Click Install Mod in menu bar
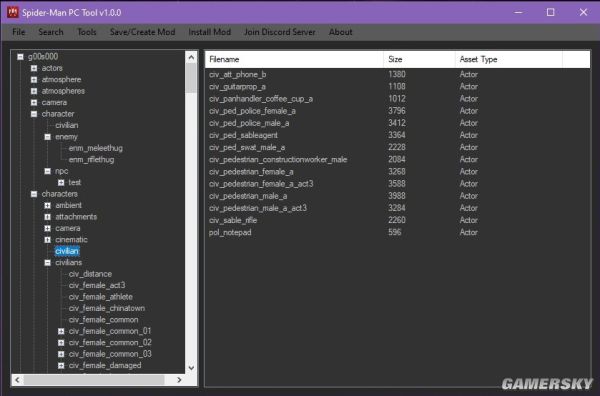This screenshot has width=600, height=396. tap(209, 32)
